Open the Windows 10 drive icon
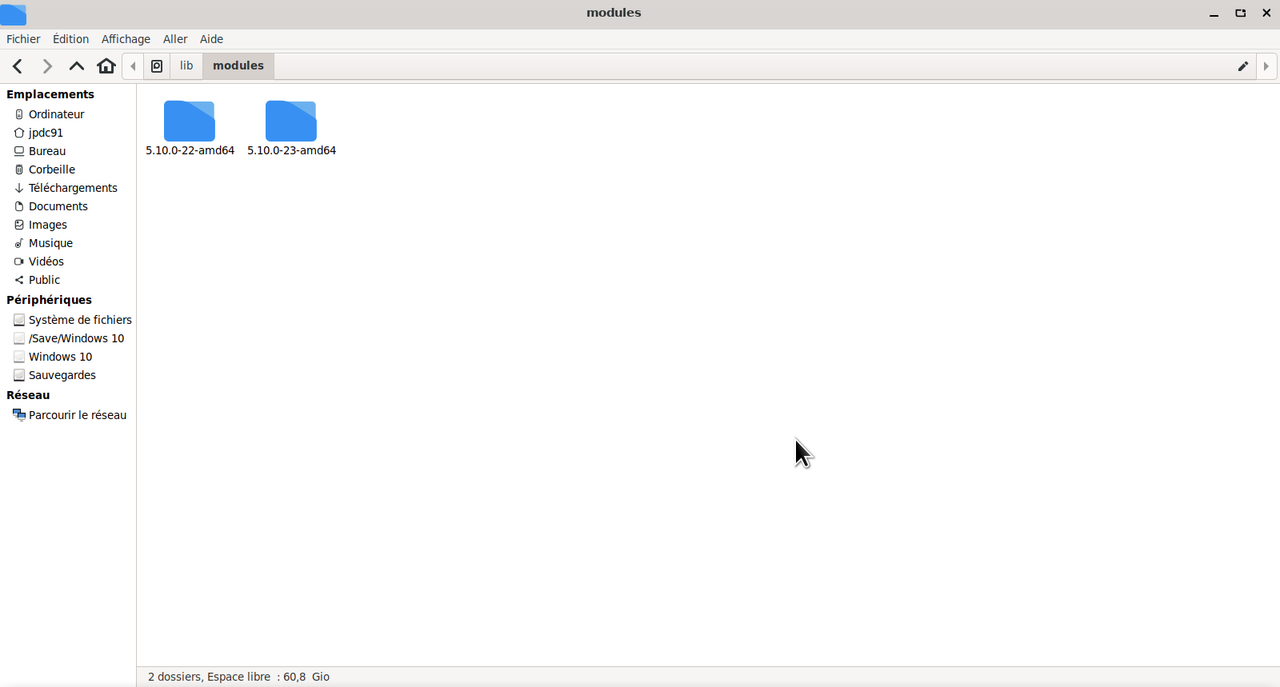This screenshot has height=687, width=1280. point(19,357)
